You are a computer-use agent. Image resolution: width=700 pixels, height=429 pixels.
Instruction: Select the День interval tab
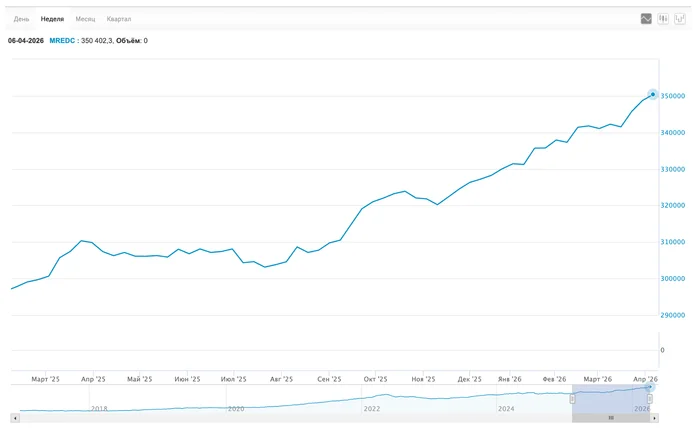point(21,19)
